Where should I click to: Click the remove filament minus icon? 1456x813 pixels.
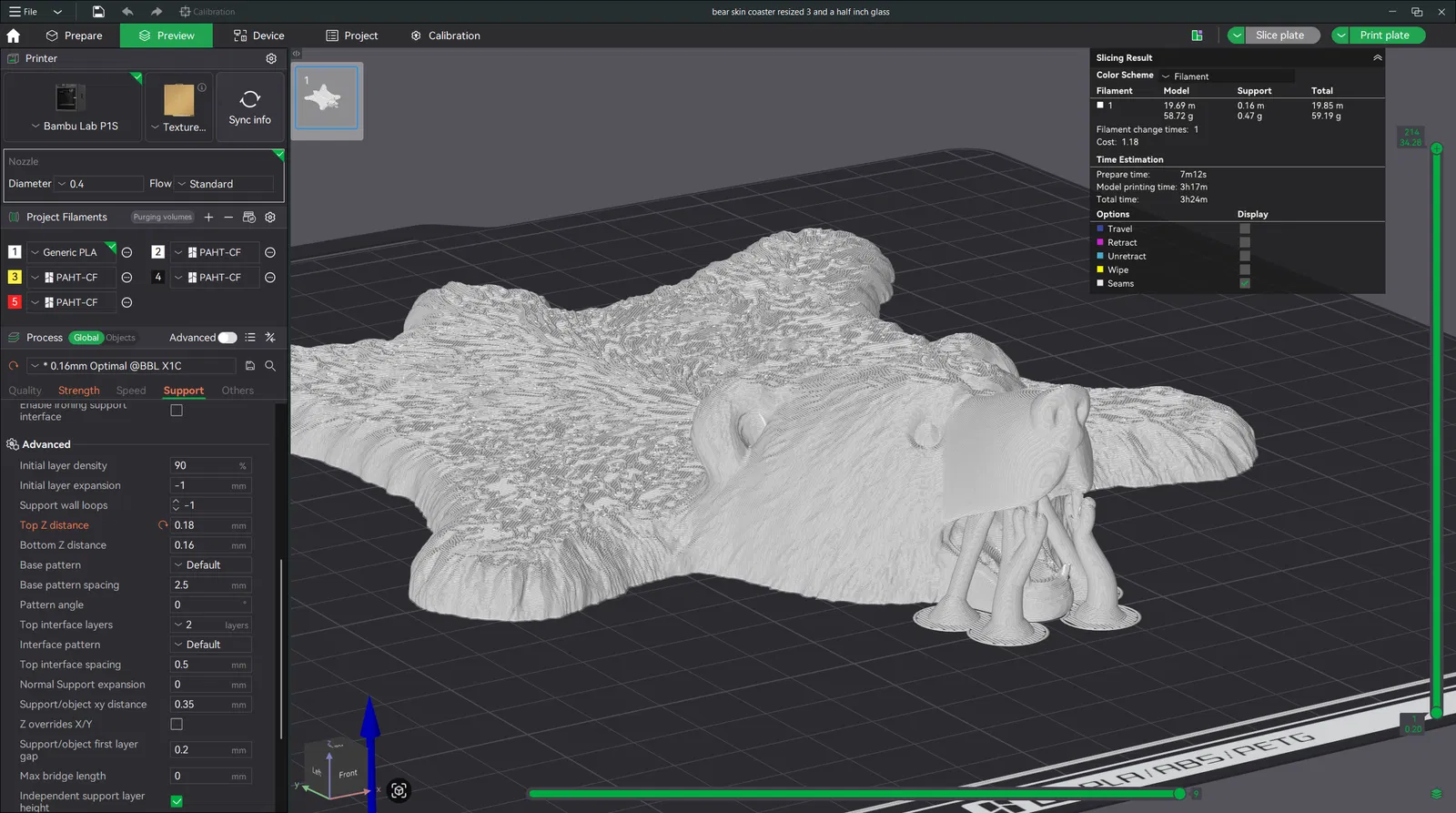(228, 218)
